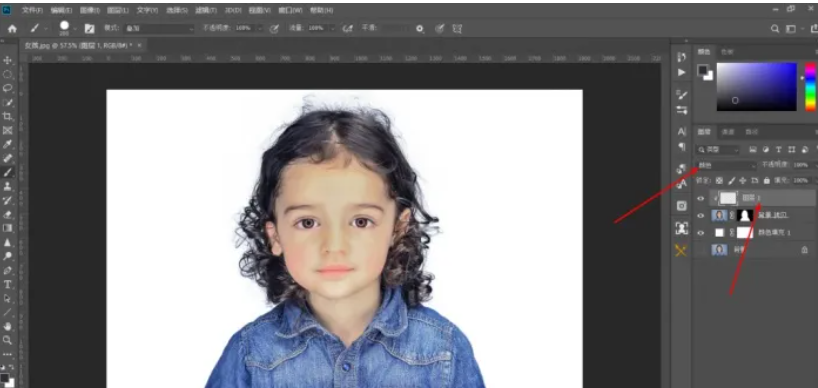Open brush mode dropdown in options bar
818x388 pixels.
tap(159, 29)
